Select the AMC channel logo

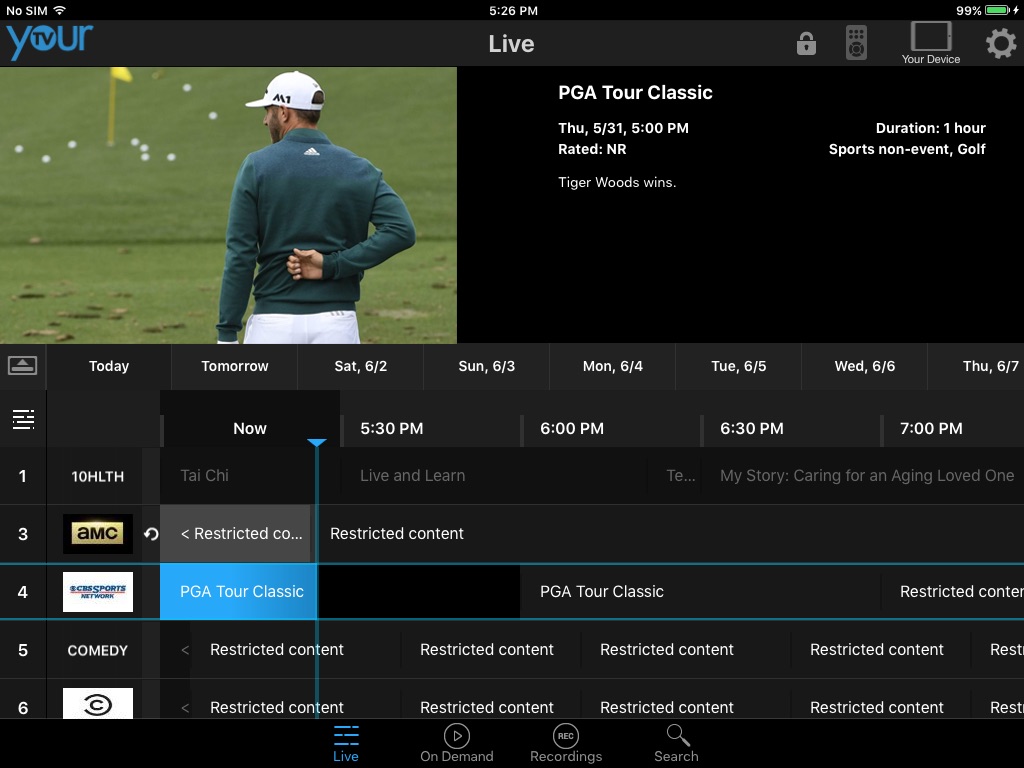tap(98, 534)
